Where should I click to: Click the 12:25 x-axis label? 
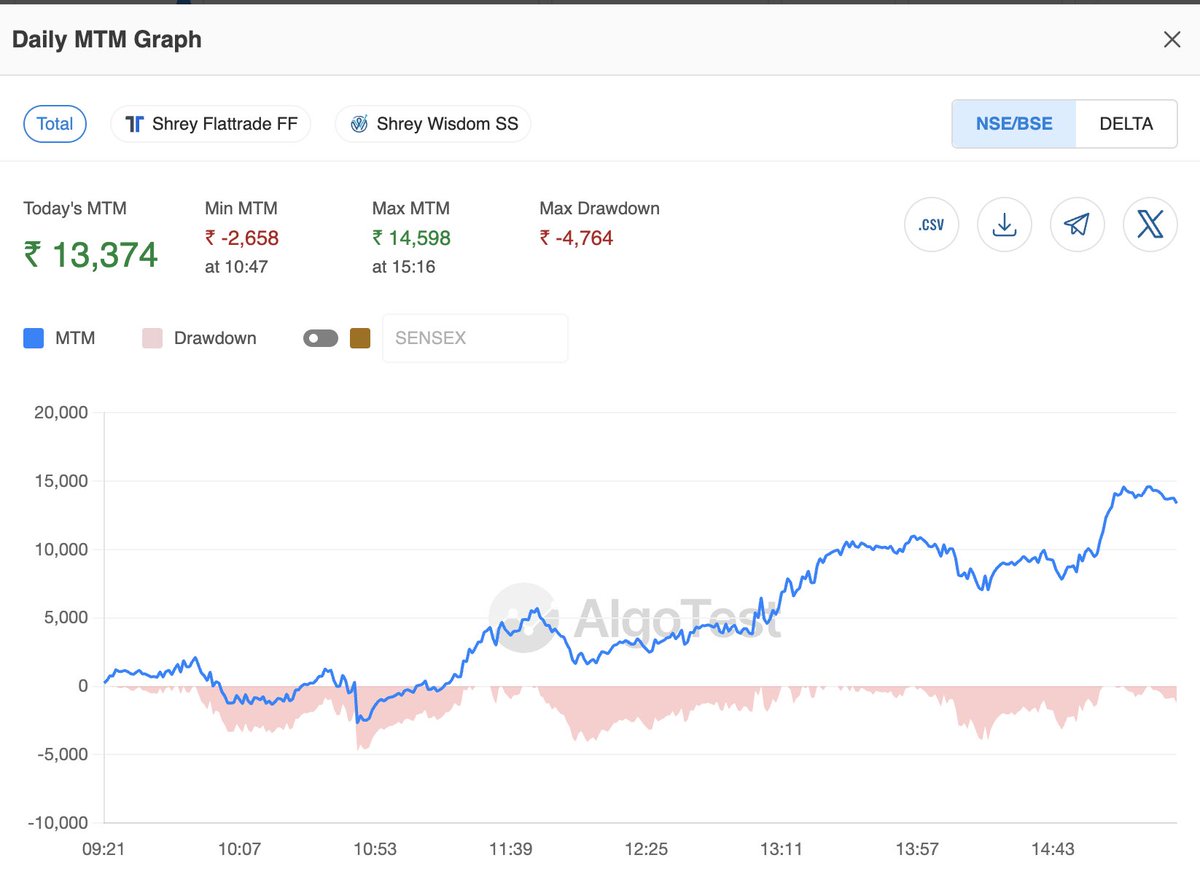coord(646,849)
